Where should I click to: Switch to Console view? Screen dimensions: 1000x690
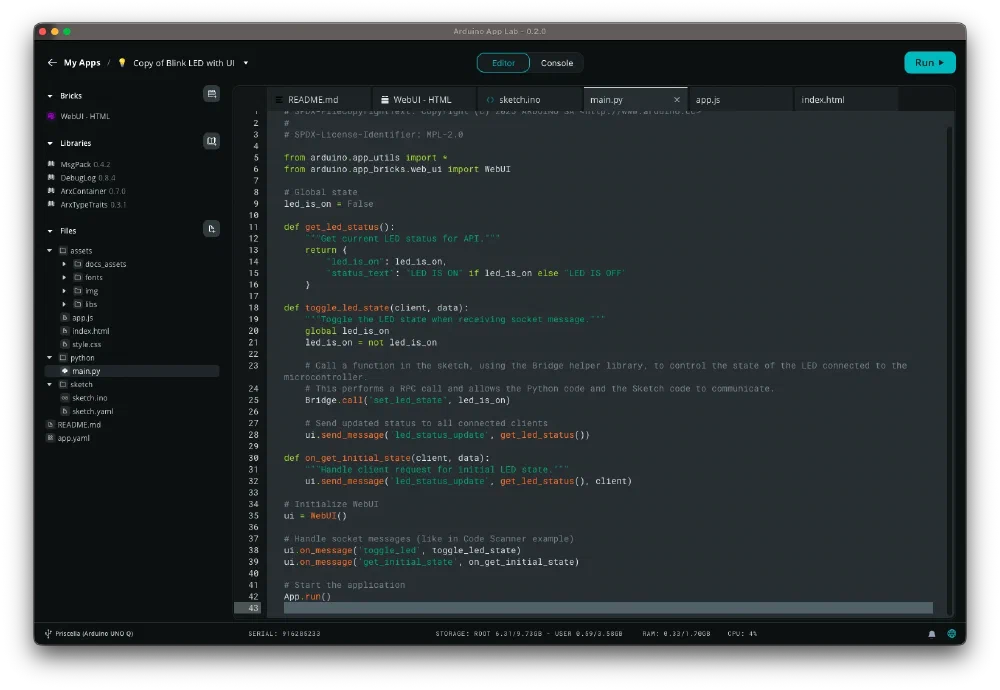[557, 63]
